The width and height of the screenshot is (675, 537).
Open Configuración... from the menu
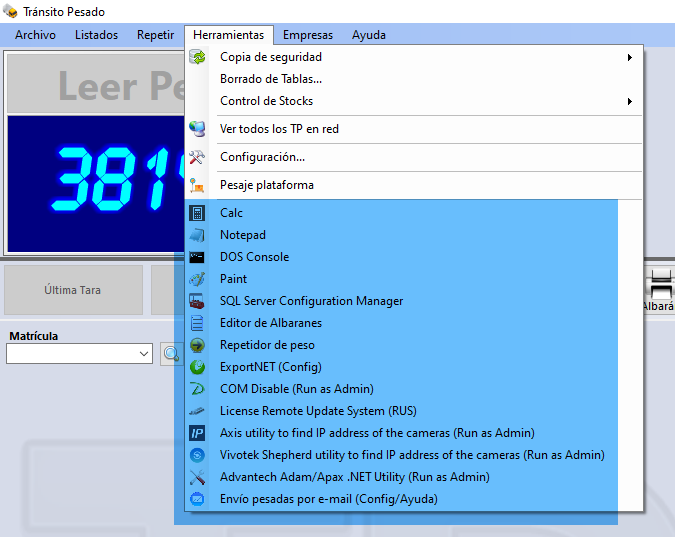coord(414,157)
